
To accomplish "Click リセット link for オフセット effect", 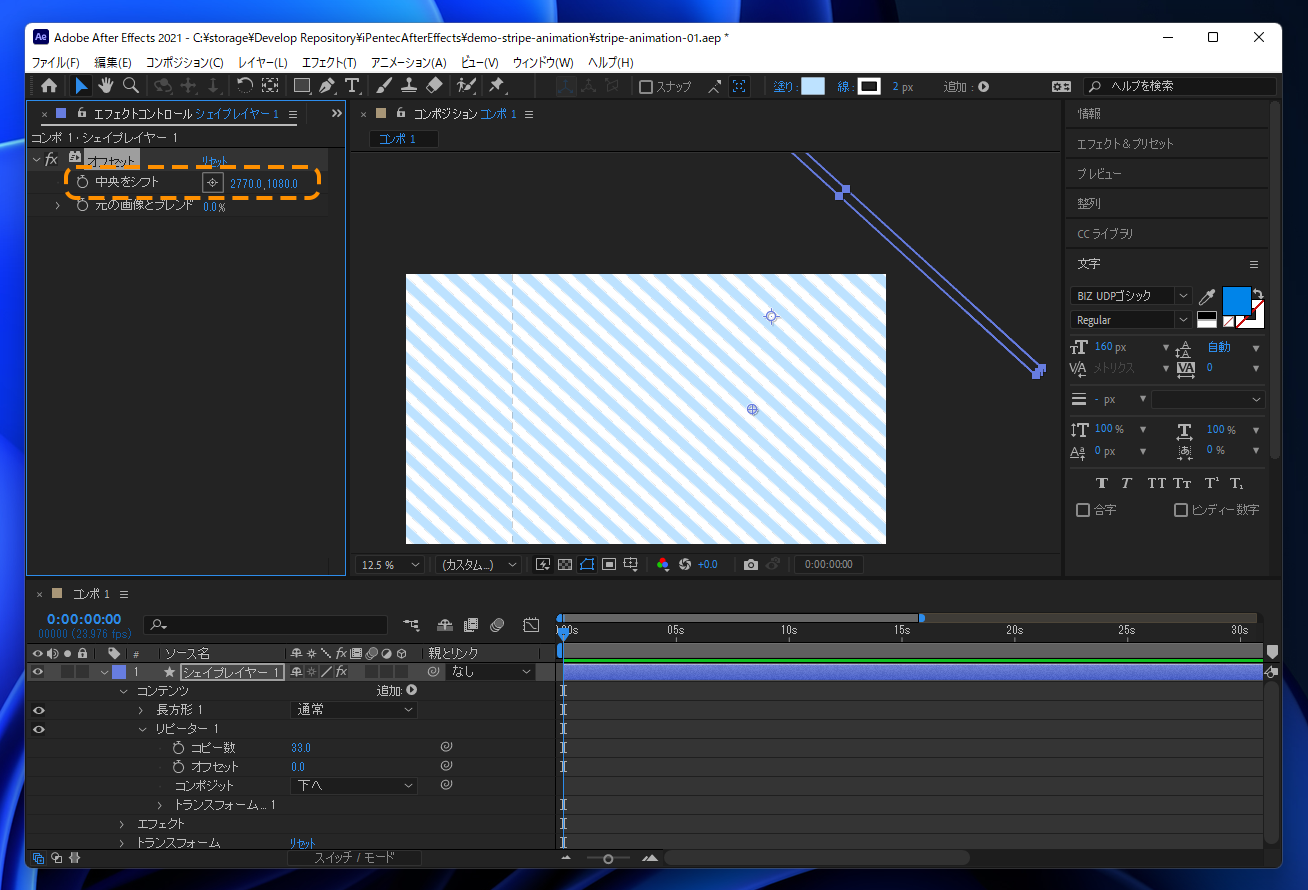I will point(214,161).
